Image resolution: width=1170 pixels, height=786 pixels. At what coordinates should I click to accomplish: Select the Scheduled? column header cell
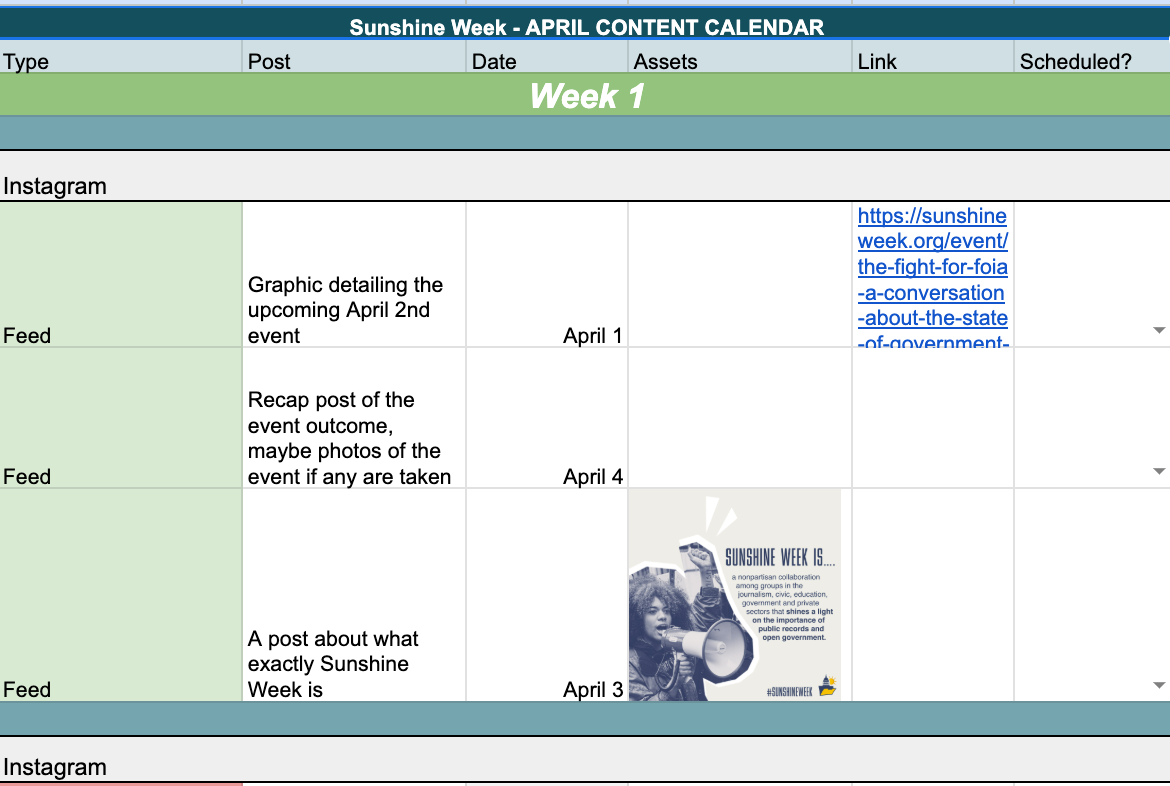1092,61
